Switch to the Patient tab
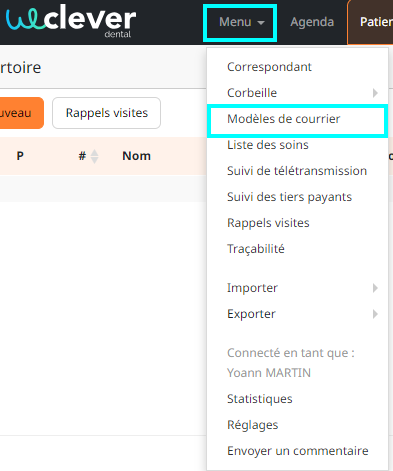The width and height of the screenshot is (393, 471). click(370, 22)
